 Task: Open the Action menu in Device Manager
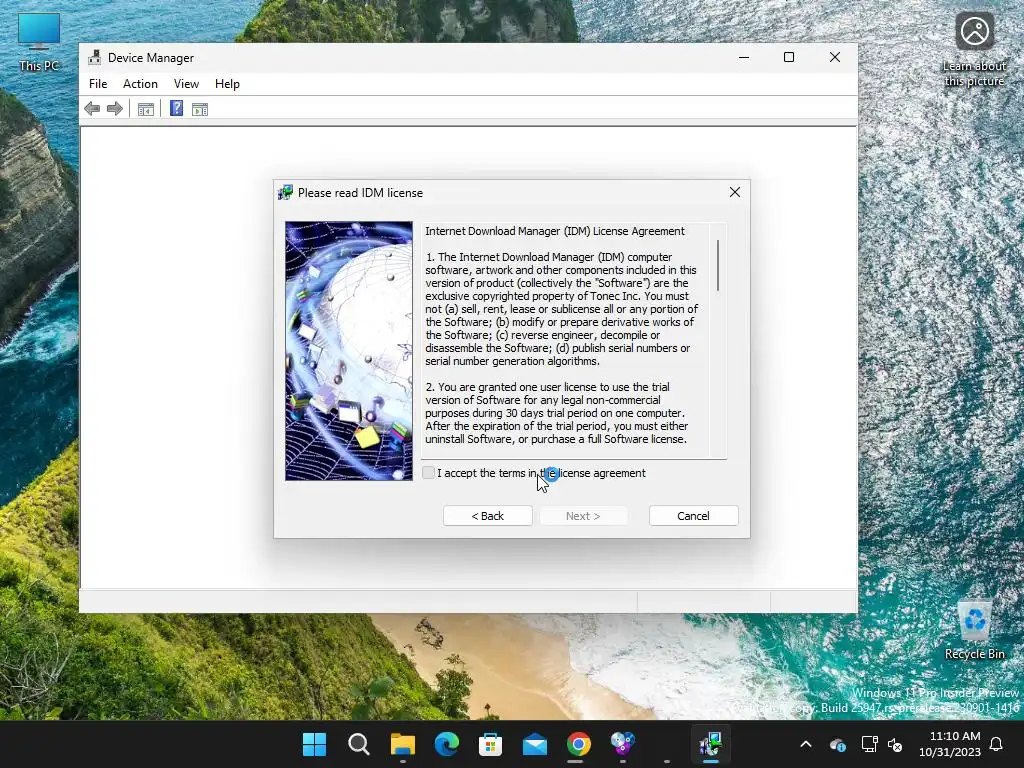point(140,84)
